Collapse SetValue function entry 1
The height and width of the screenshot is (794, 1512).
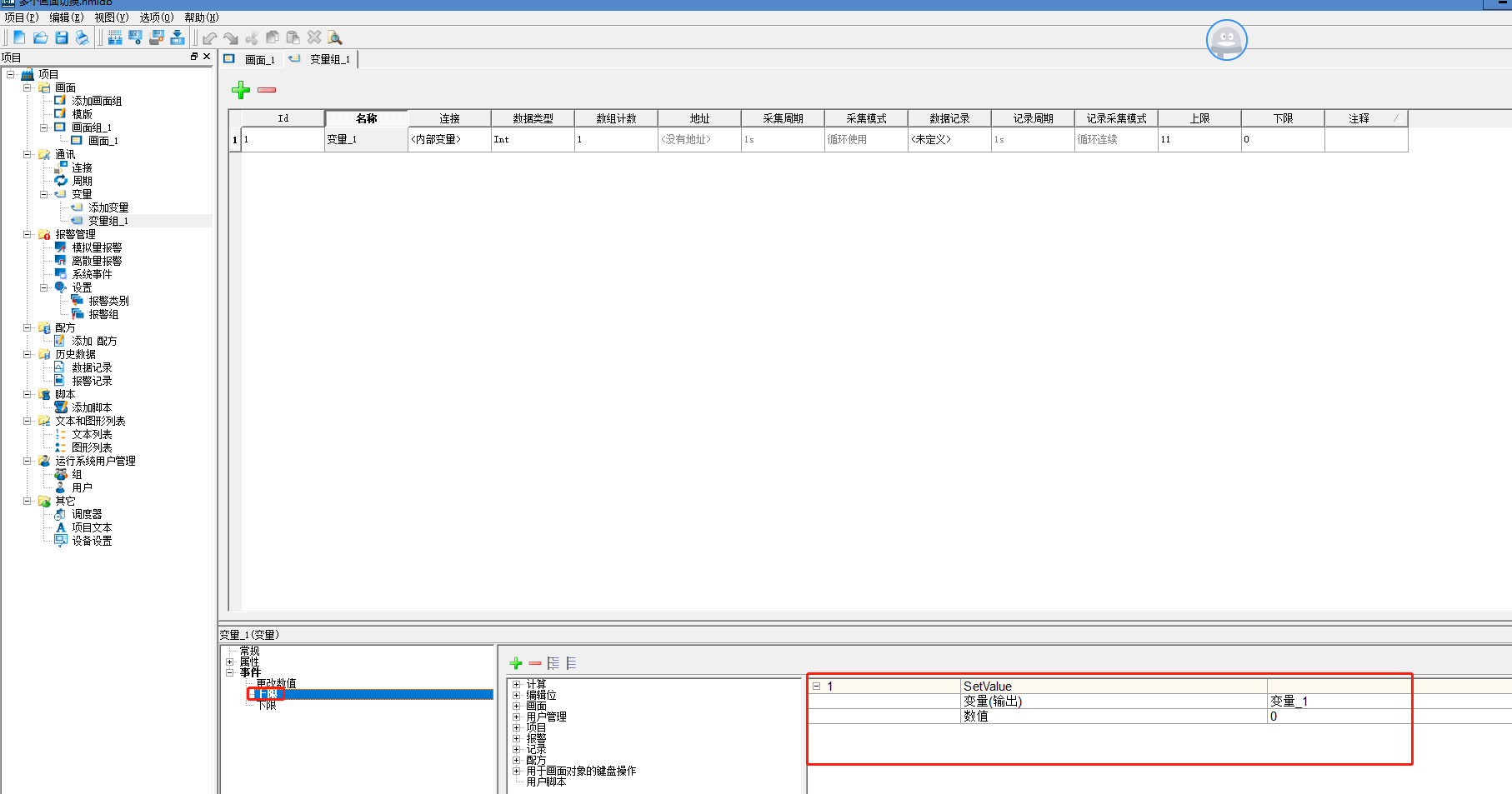click(817, 687)
